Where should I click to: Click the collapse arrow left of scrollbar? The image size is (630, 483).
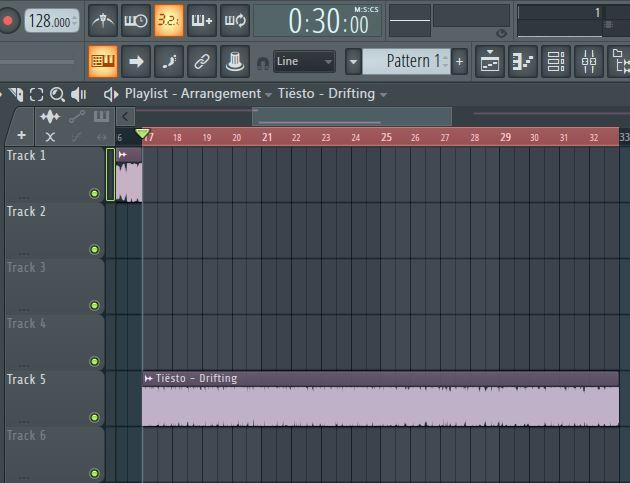click(x=125, y=117)
